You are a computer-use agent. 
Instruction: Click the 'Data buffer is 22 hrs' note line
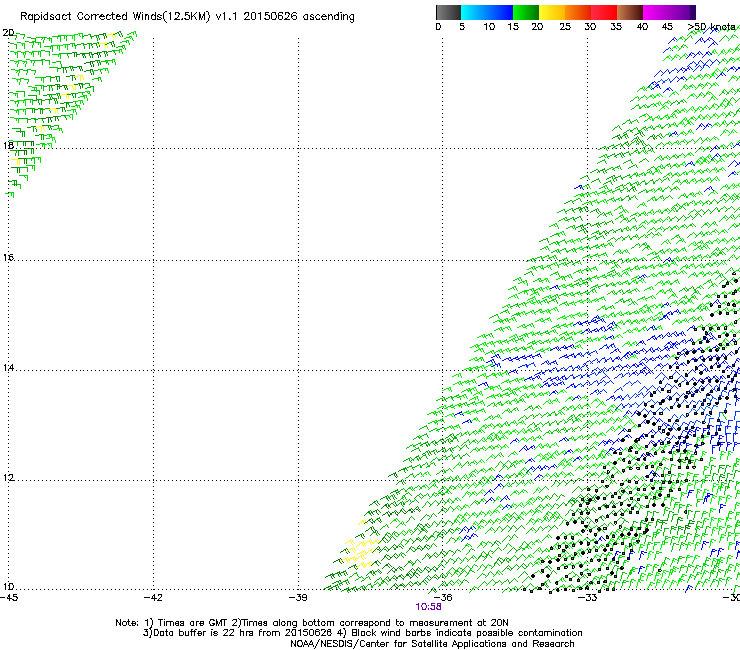(x=362, y=633)
